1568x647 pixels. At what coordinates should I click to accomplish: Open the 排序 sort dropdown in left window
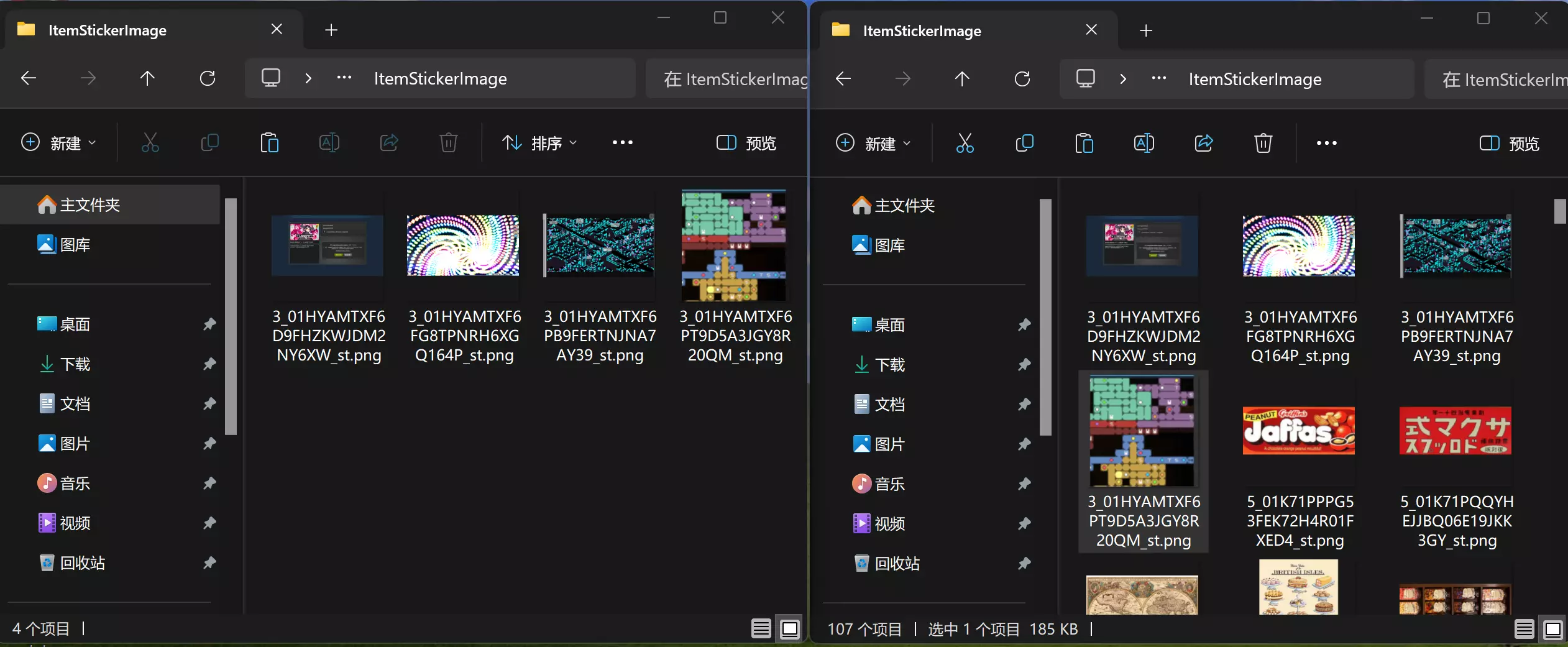pyautogui.click(x=539, y=143)
